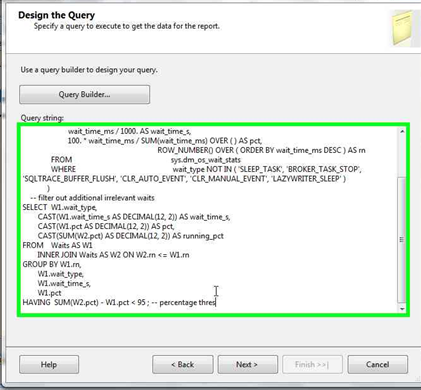This screenshot has width=421, height=390.
Task: Click the '100. * wait_time_ms' line
Action: tap(165, 141)
